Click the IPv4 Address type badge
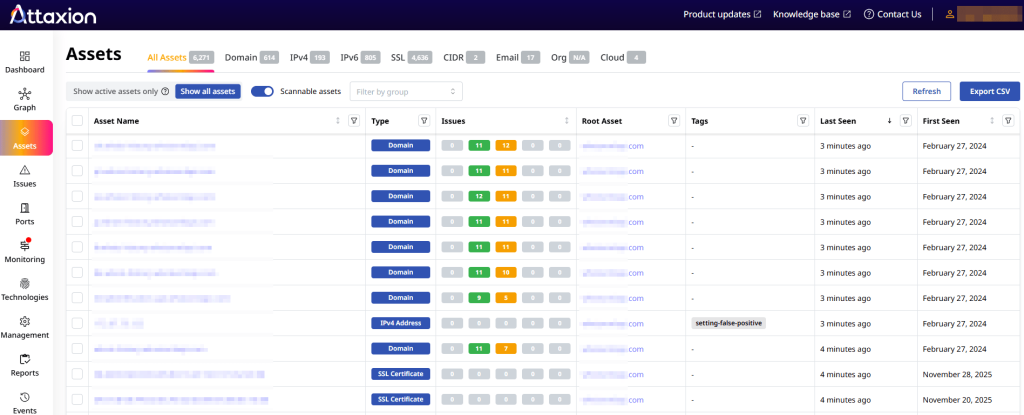The image size is (1024, 415). (x=400, y=323)
